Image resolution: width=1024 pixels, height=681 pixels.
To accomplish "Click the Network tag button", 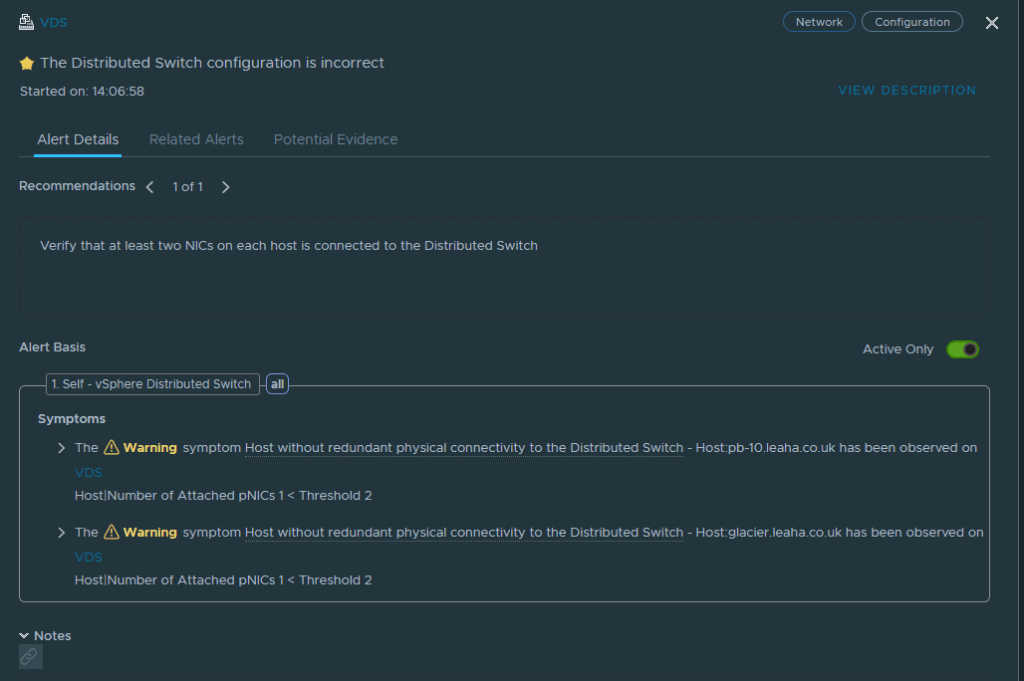I will pos(819,22).
